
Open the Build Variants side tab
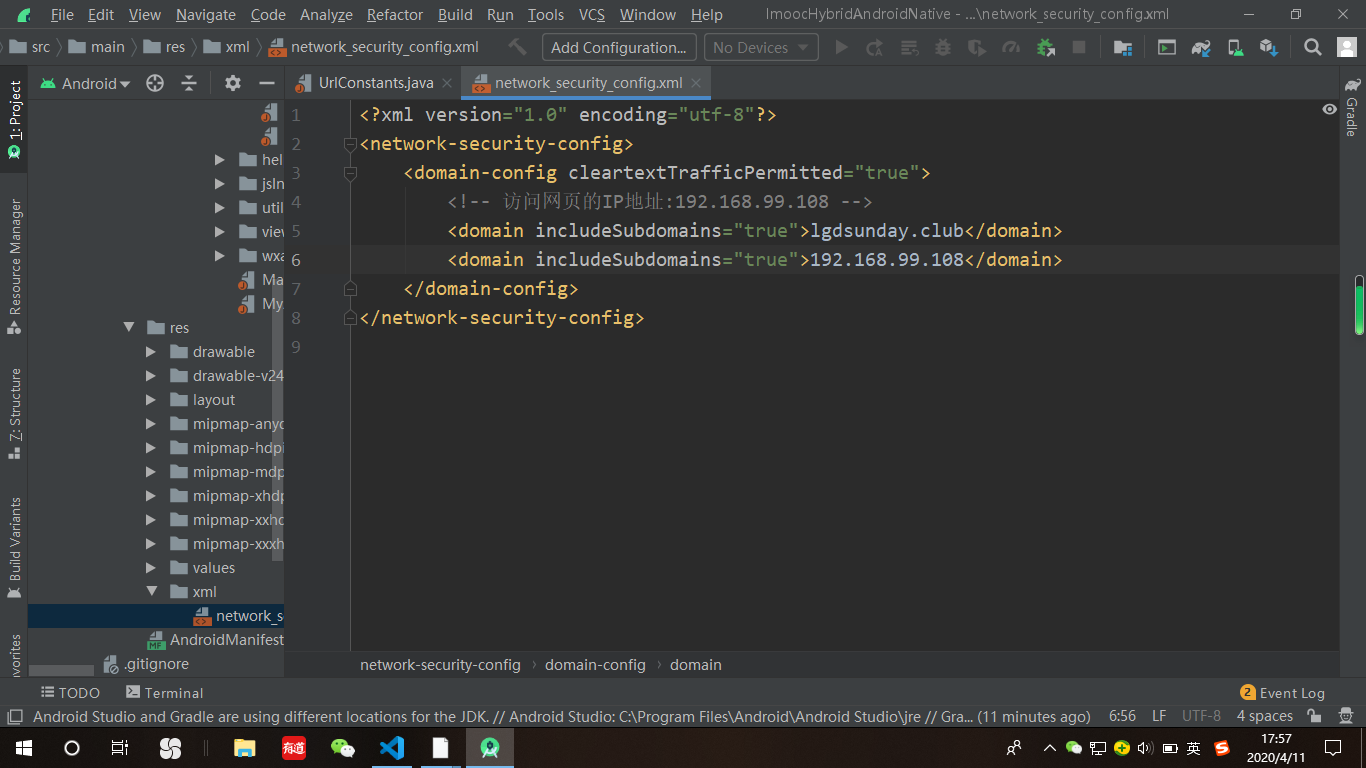click(14, 547)
